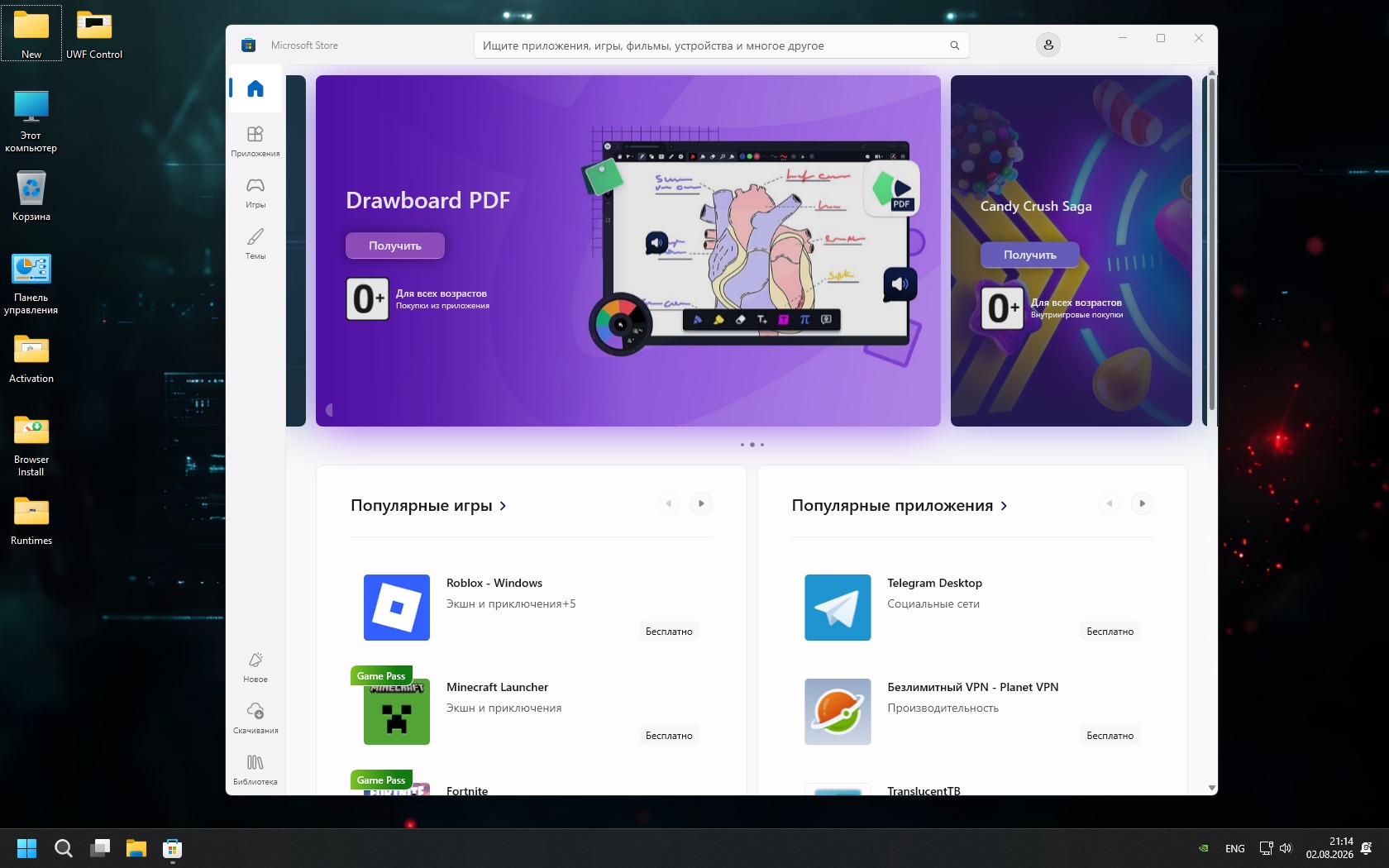Open the Roblox - Windows title
The height and width of the screenshot is (868, 1389).
pos(494,583)
